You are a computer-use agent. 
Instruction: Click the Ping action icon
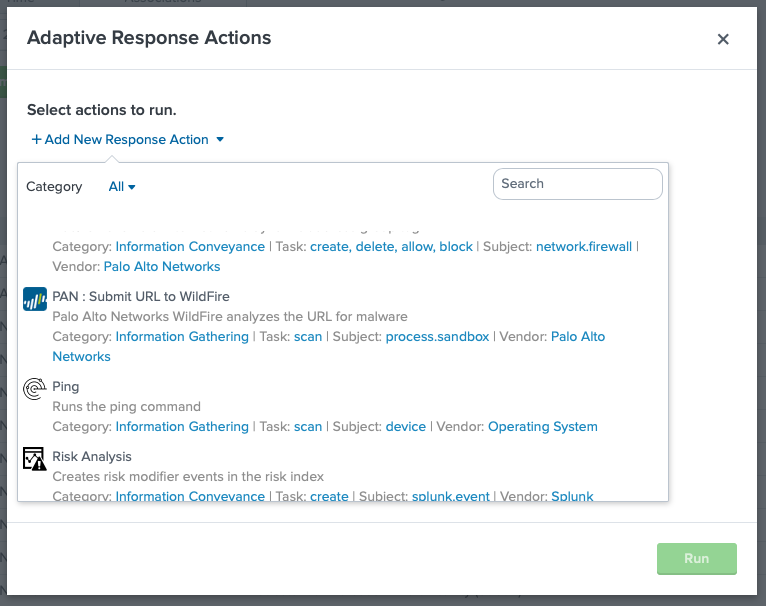(x=35, y=389)
